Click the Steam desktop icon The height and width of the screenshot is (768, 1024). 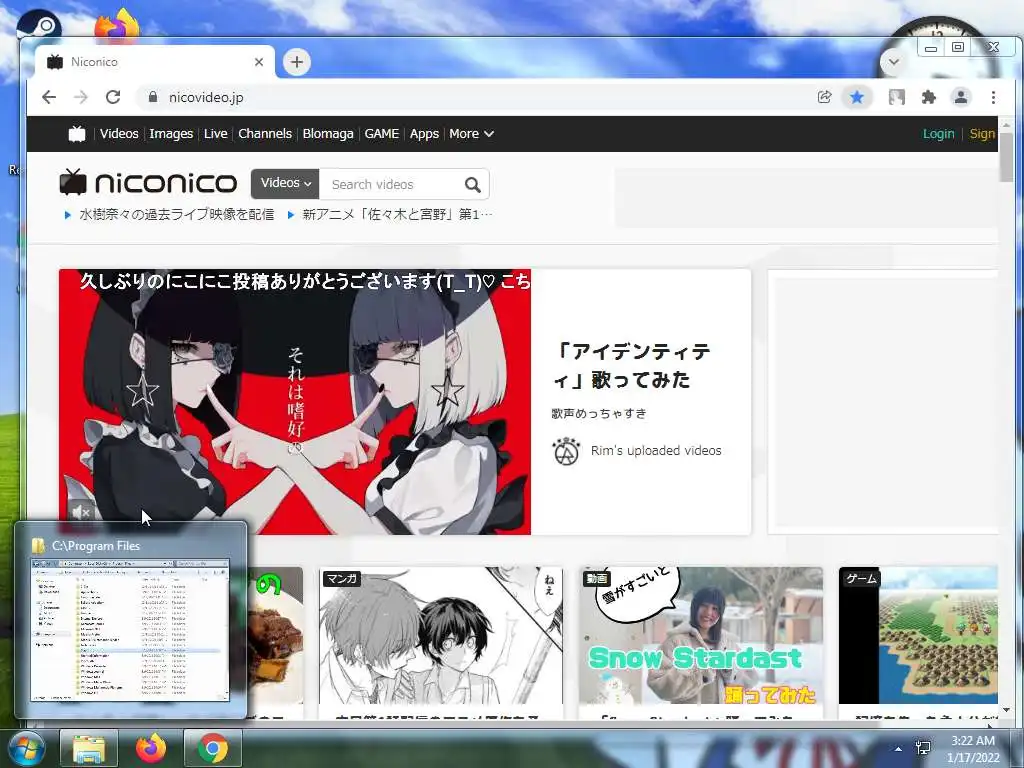coord(39,25)
